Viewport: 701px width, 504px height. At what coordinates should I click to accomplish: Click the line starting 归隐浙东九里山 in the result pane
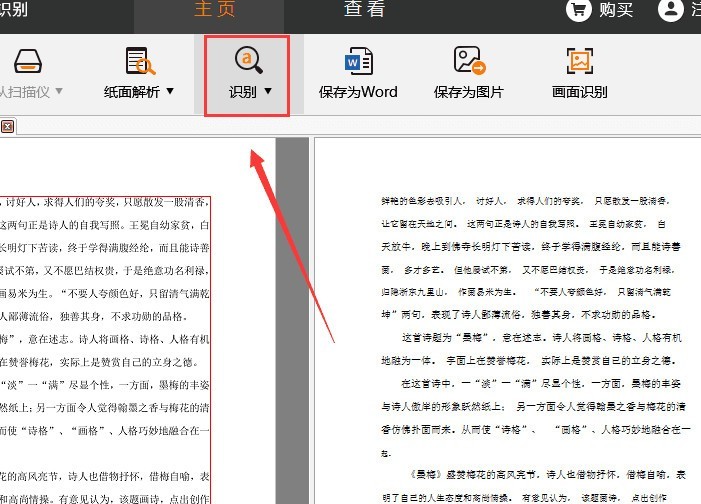(x=526, y=292)
